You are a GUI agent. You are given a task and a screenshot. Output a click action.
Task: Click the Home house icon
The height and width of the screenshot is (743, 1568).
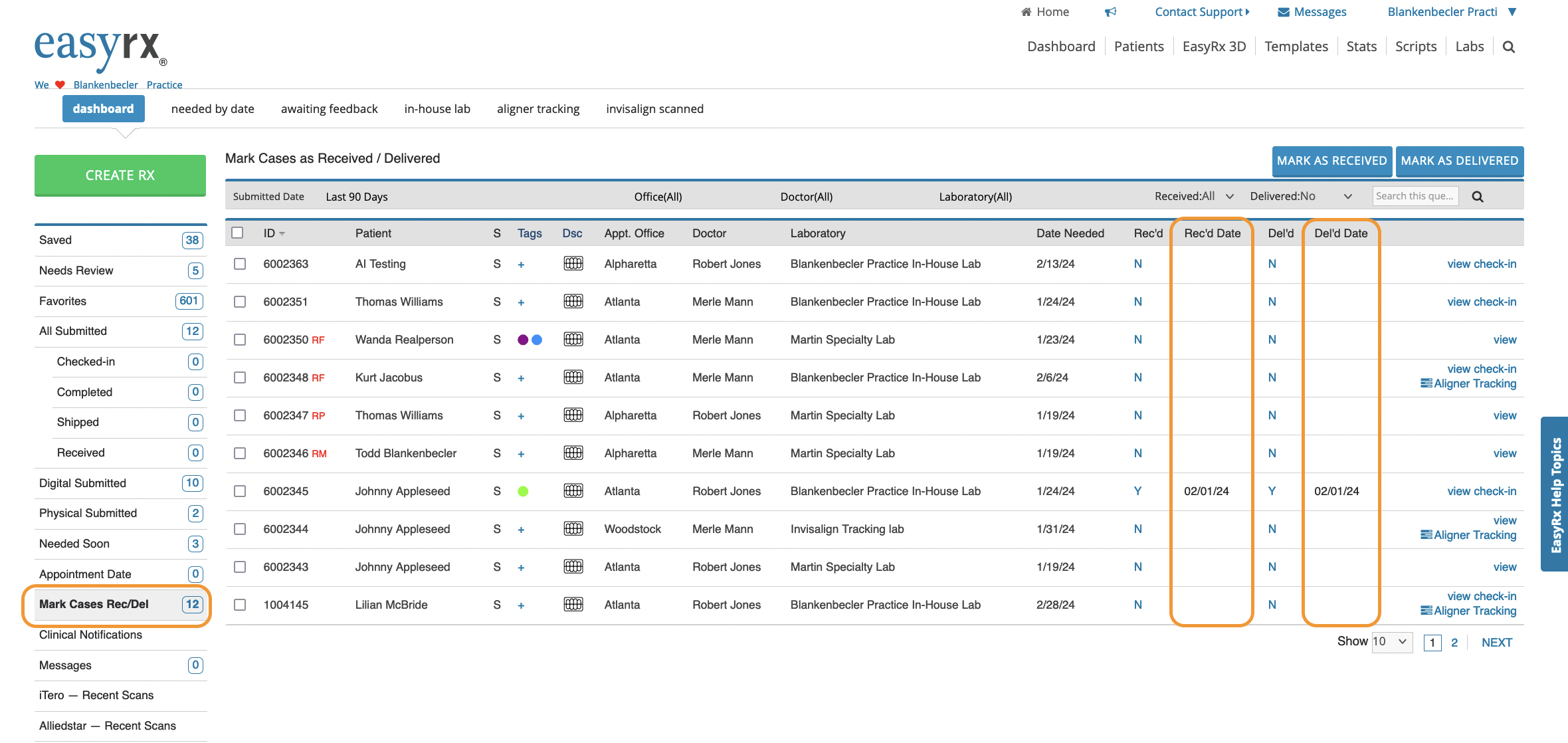(x=1027, y=12)
